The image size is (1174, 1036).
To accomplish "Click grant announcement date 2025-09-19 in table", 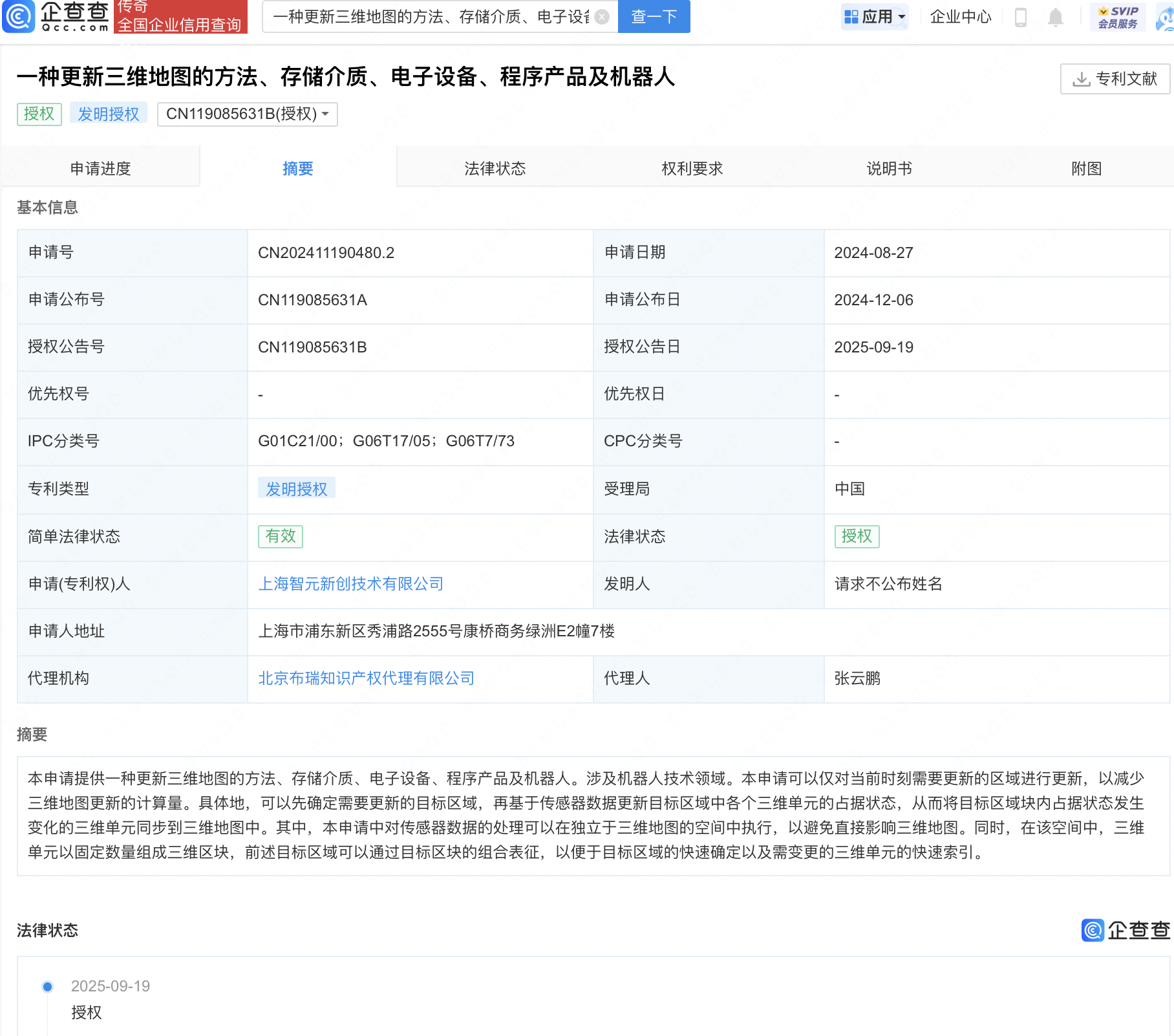I will coord(873,347).
